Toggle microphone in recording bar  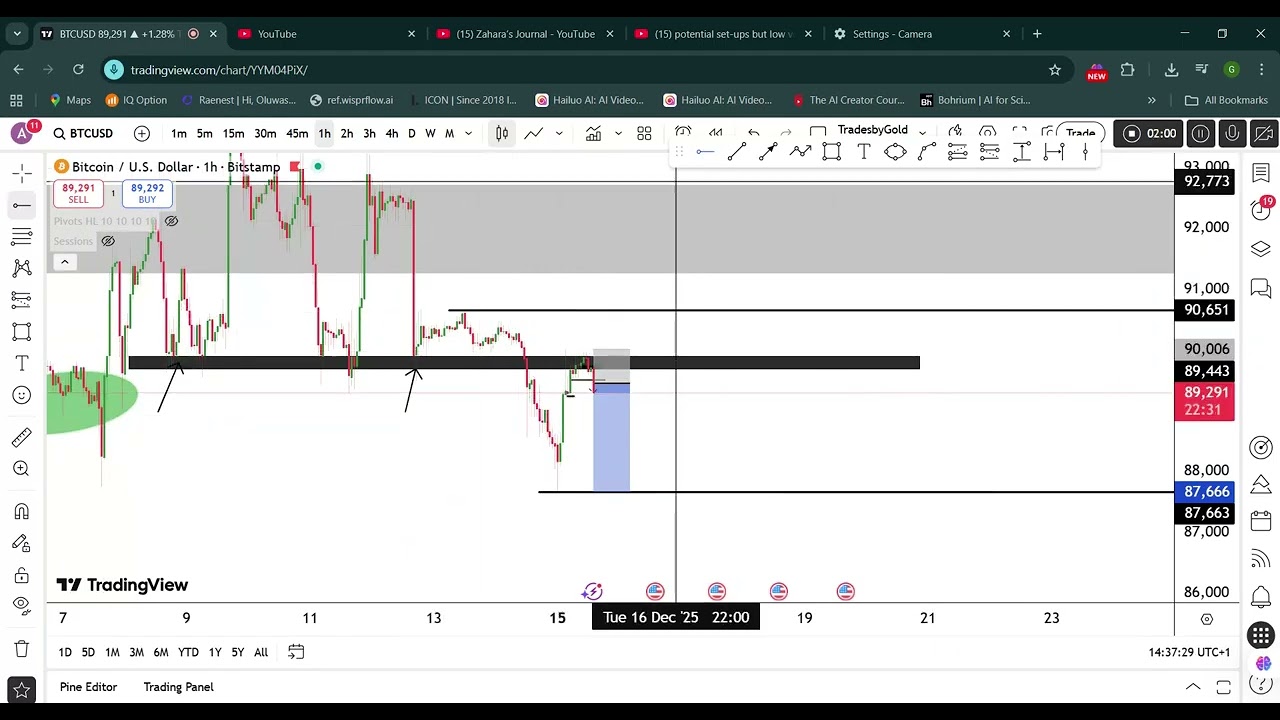point(1232,133)
